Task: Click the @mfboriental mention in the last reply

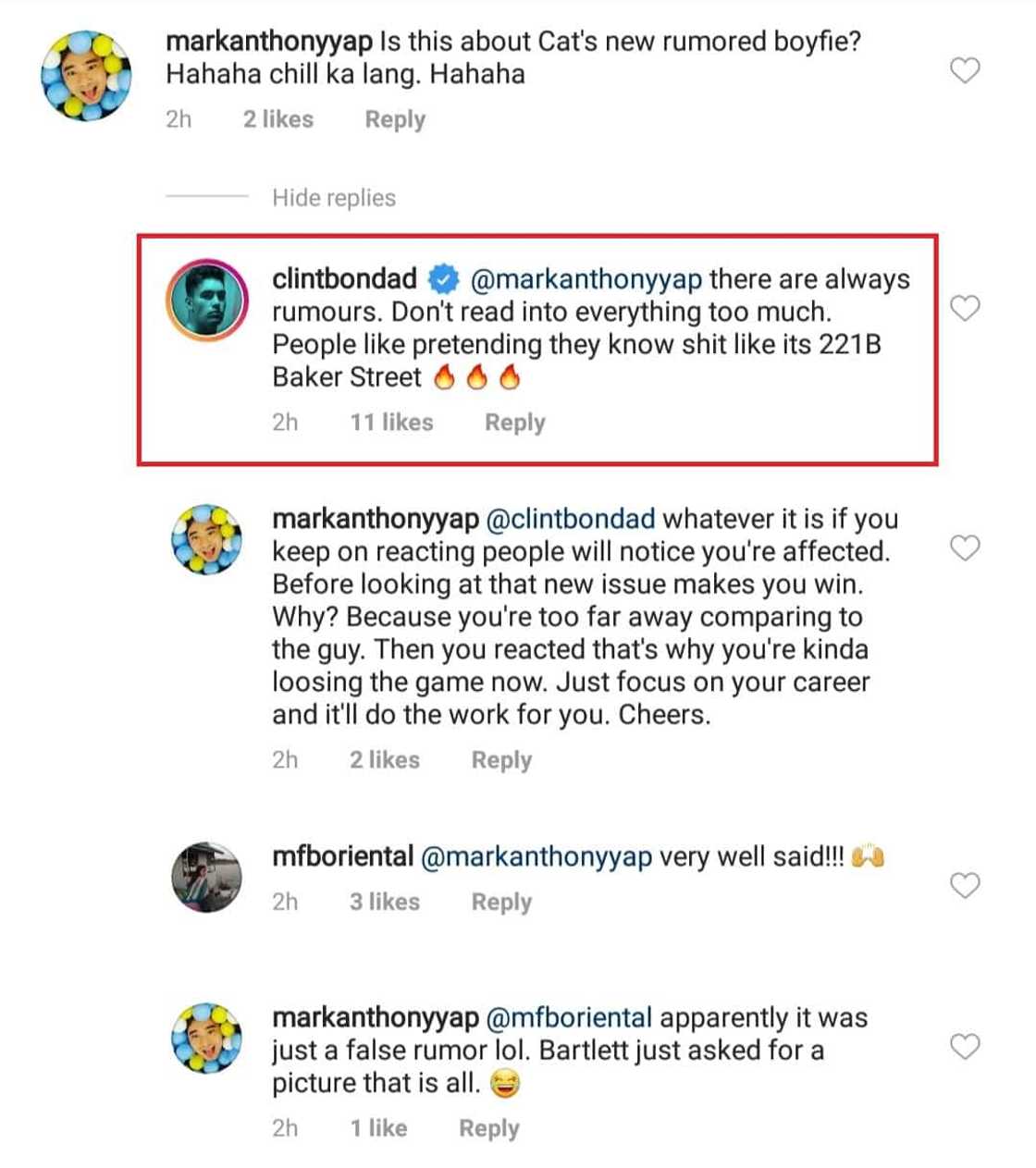Action: point(569,1018)
